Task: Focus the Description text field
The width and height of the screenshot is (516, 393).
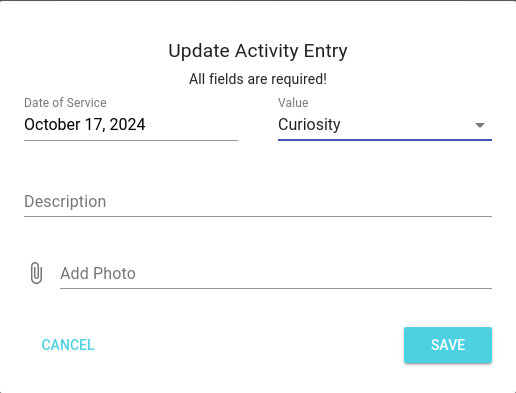Action: pyautogui.click(x=258, y=202)
